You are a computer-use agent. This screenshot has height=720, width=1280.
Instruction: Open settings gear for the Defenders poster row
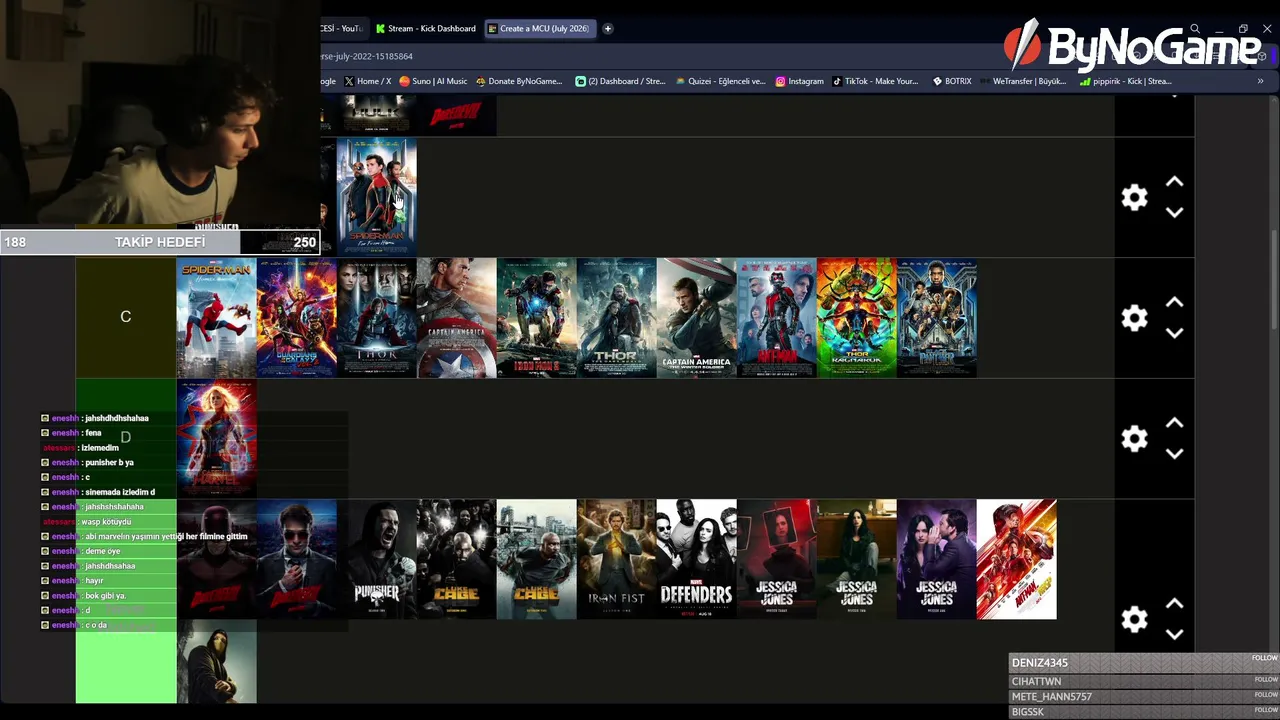[x=1134, y=620]
